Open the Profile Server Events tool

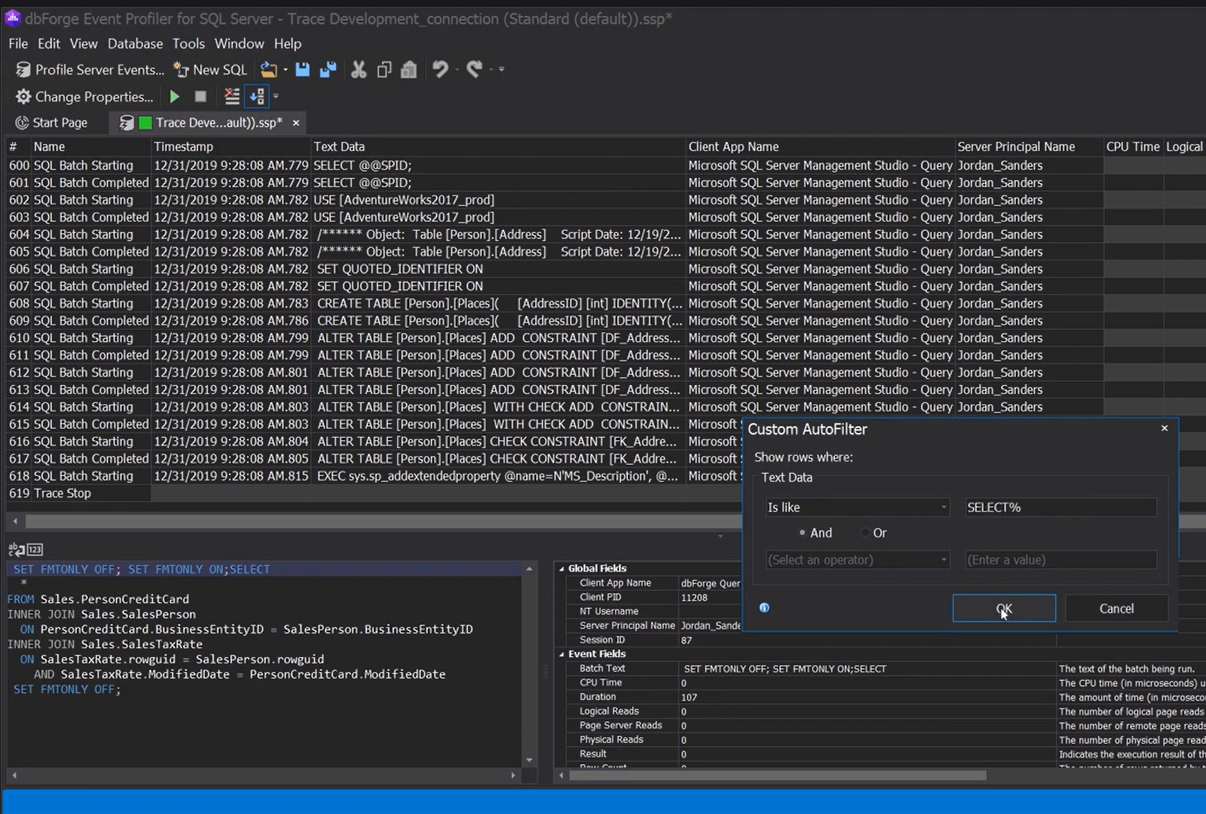point(88,69)
